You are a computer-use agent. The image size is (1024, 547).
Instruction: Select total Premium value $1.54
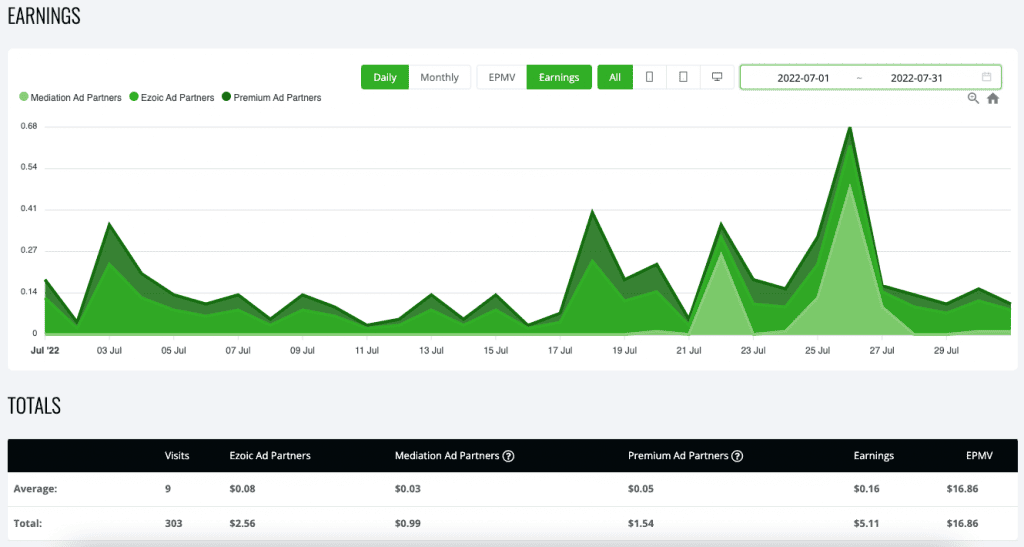tap(641, 524)
